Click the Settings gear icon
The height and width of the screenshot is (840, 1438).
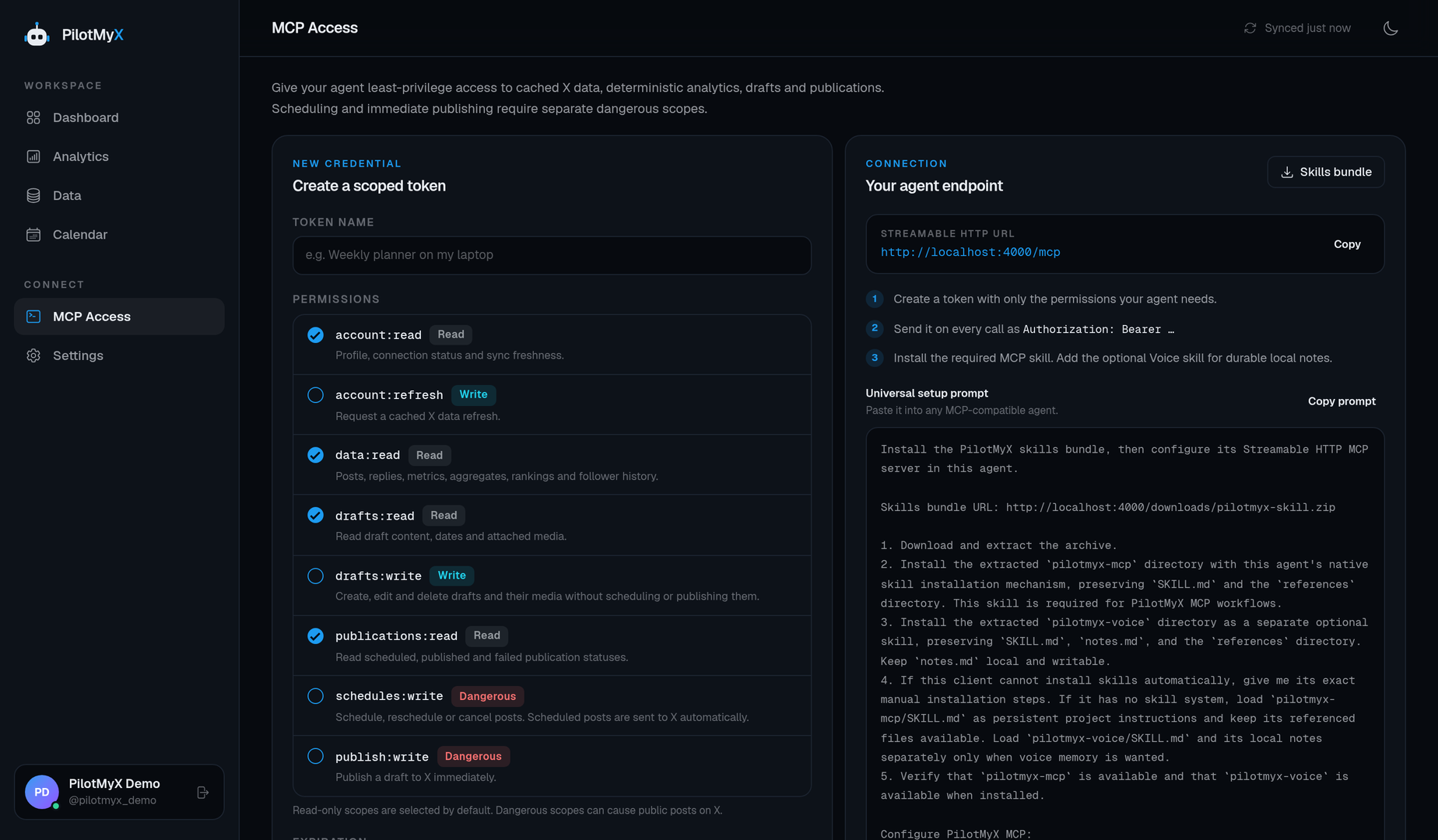coord(33,355)
